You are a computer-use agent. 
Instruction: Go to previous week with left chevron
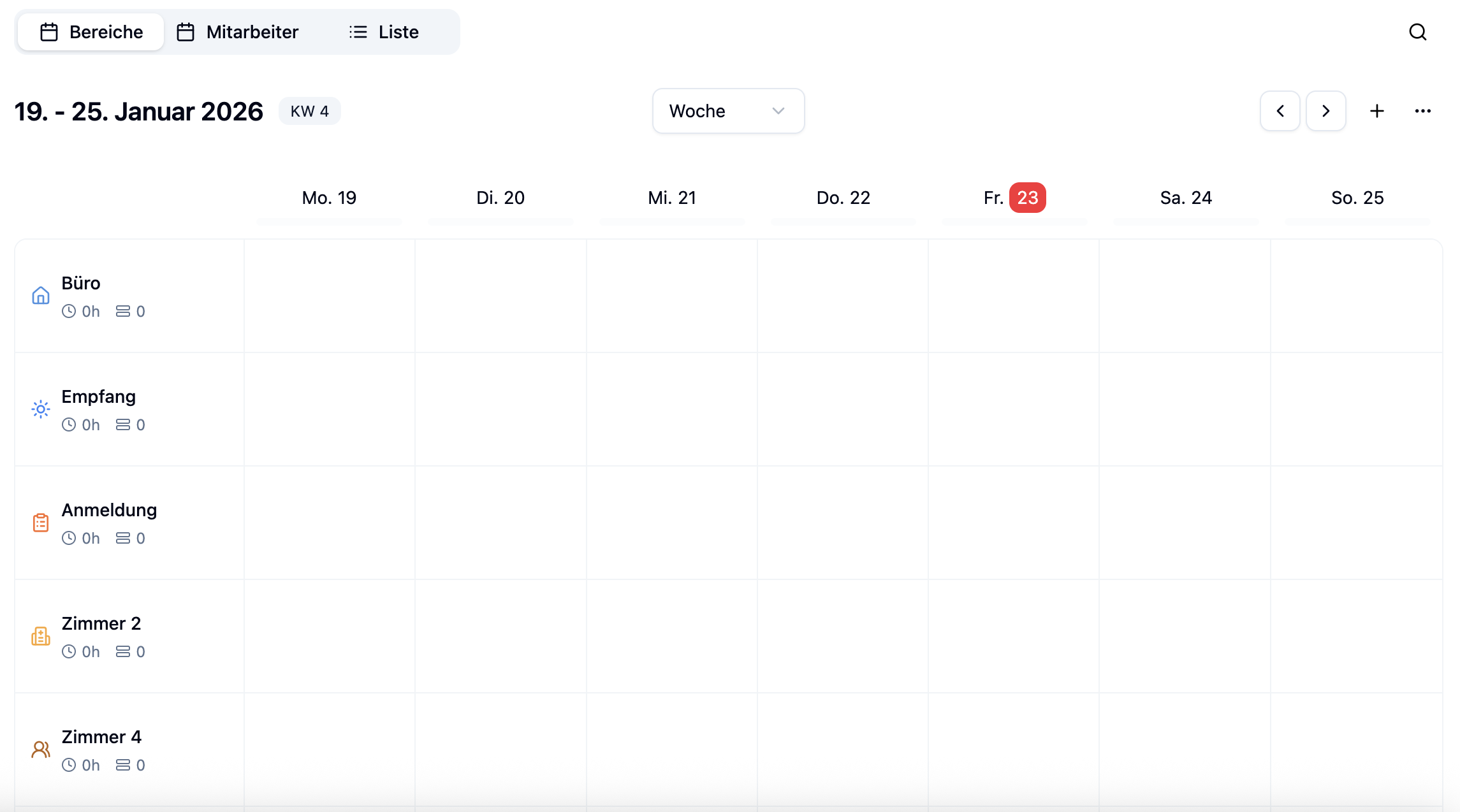point(1280,111)
